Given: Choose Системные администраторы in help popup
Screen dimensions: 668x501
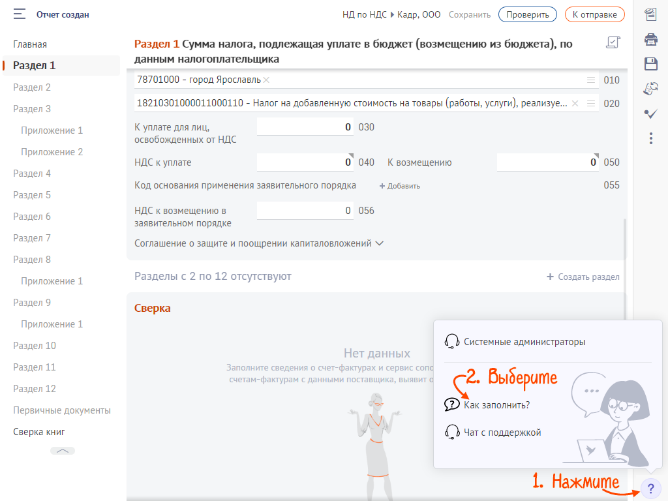Looking at the screenshot, I should (x=524, y=341).
